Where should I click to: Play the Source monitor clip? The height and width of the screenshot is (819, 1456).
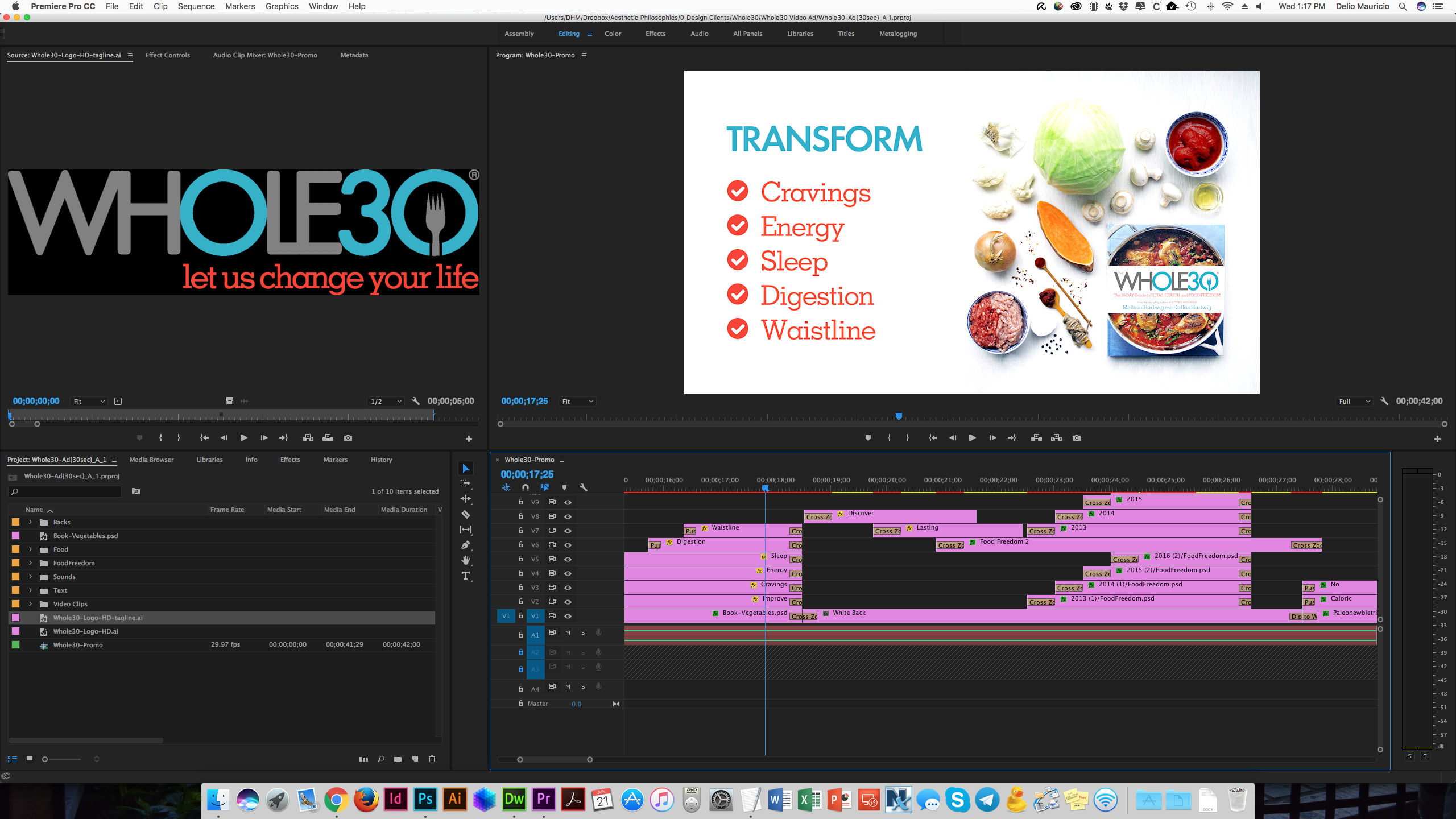[x=243, y=438]
